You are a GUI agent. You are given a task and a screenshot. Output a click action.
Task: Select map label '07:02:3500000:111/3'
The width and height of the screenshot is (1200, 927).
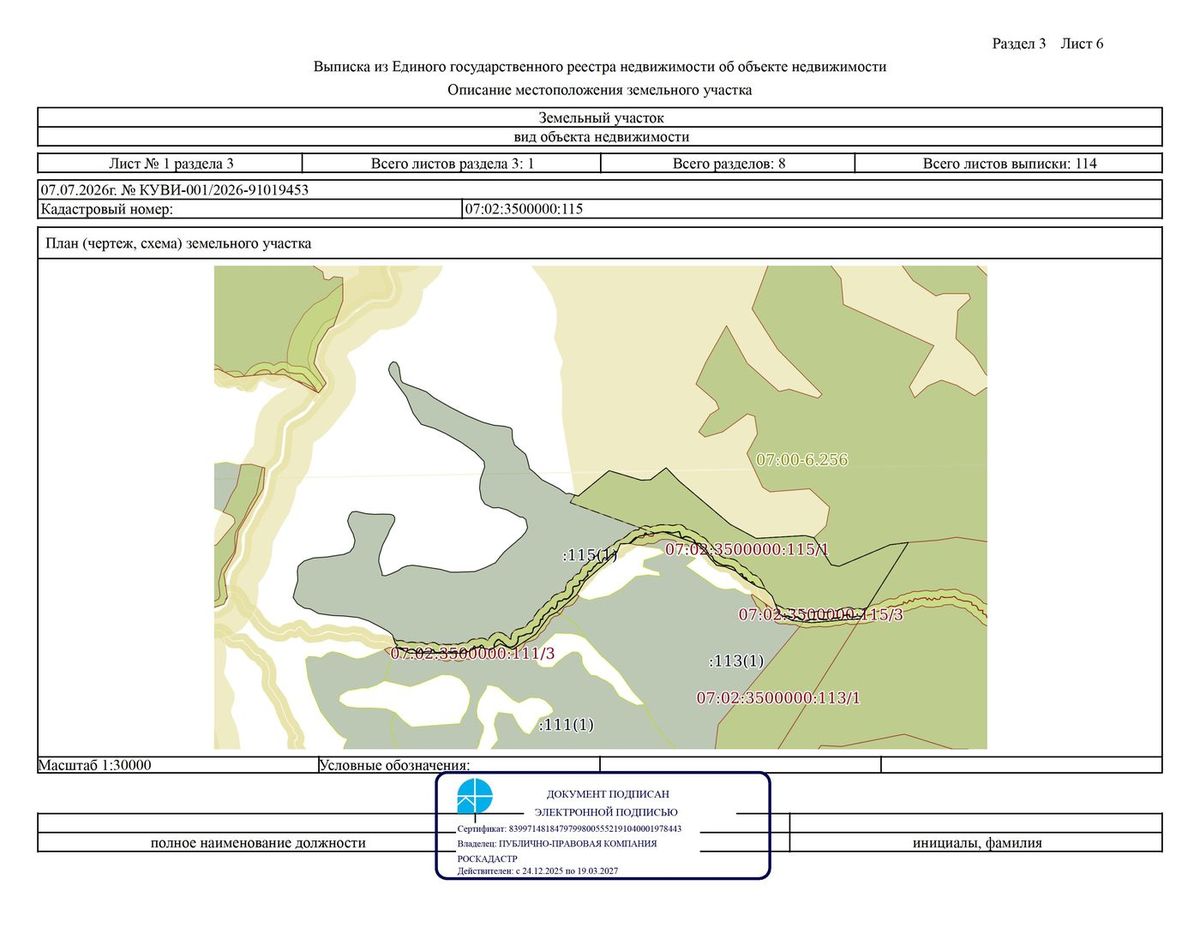[x=472, y=653]
